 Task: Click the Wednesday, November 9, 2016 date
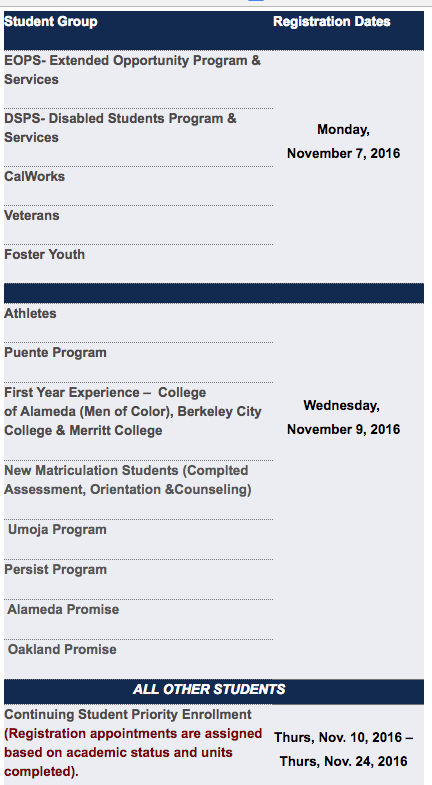point(343,418)
